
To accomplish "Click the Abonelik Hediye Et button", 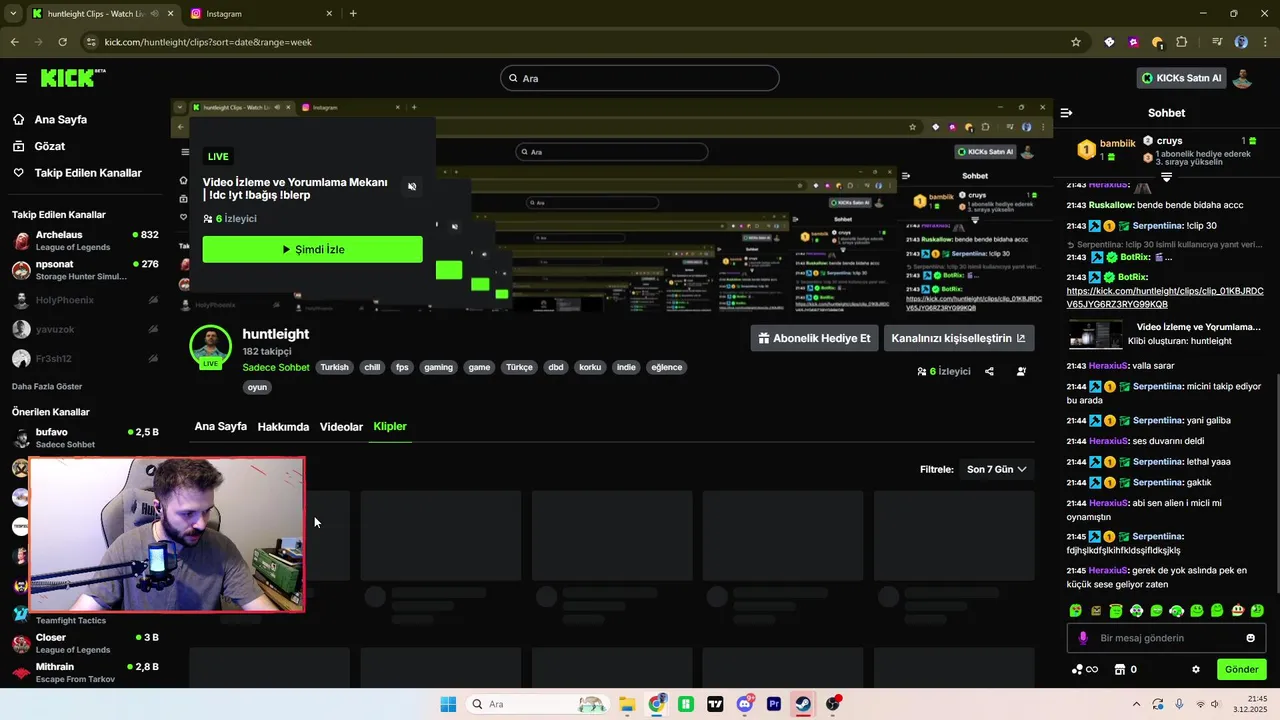I will 814,338.
